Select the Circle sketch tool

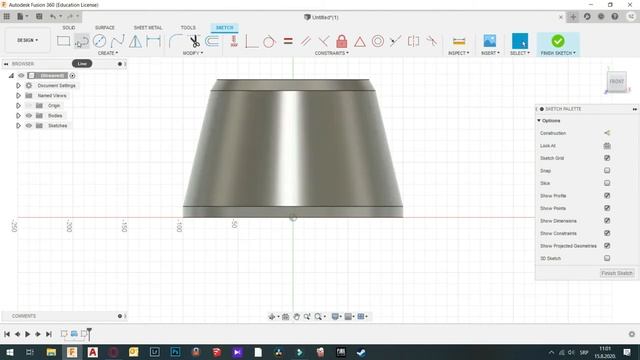click(100, 41)
